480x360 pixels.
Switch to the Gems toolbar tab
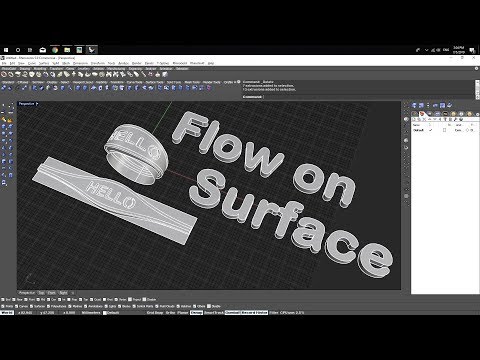pos(70,69)
